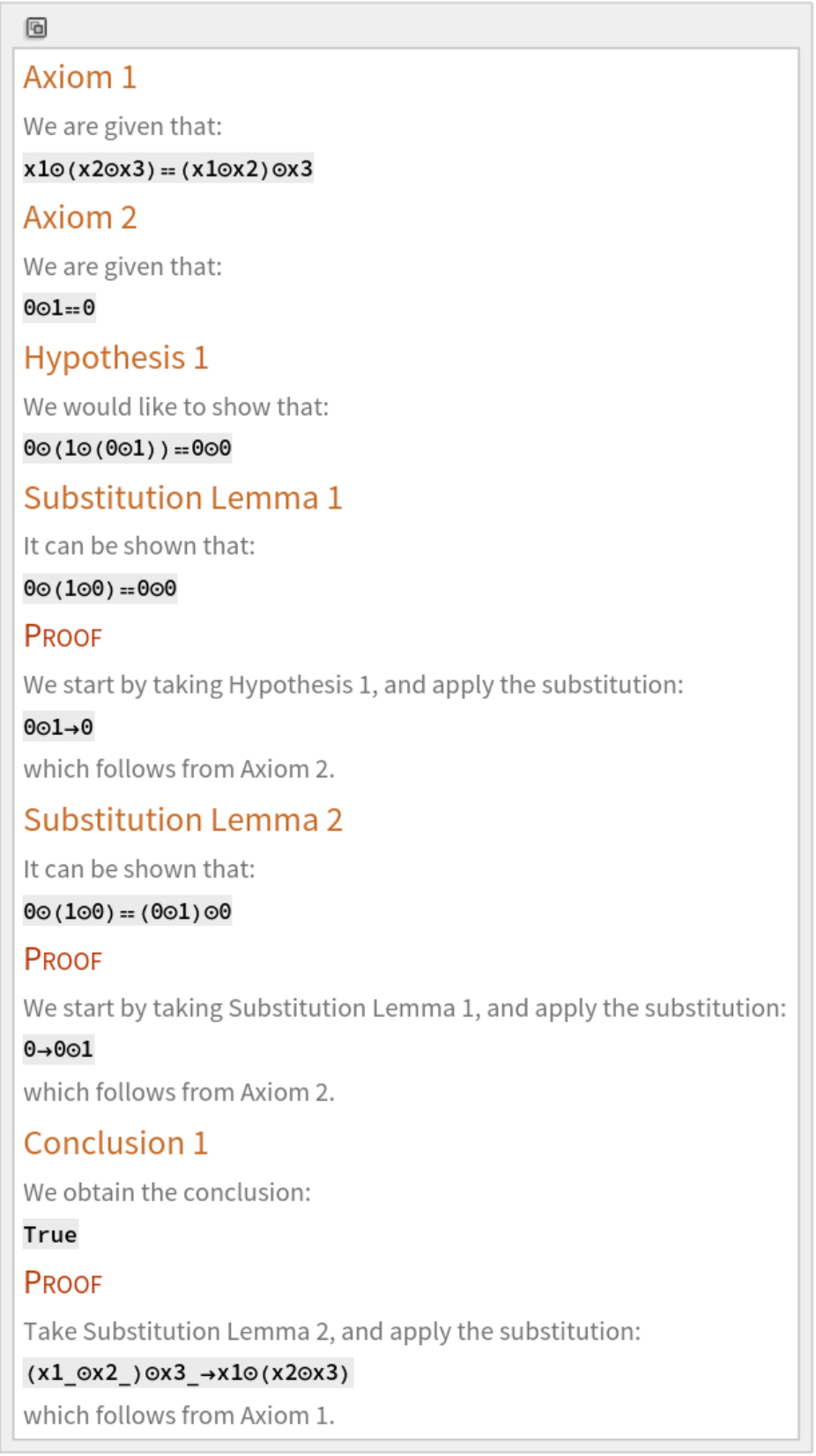Select the Lemma 2 formula ending in (0⊙1)⊙0
Image resolution: width=816 pixels, height=1456 pixels.
127,911
